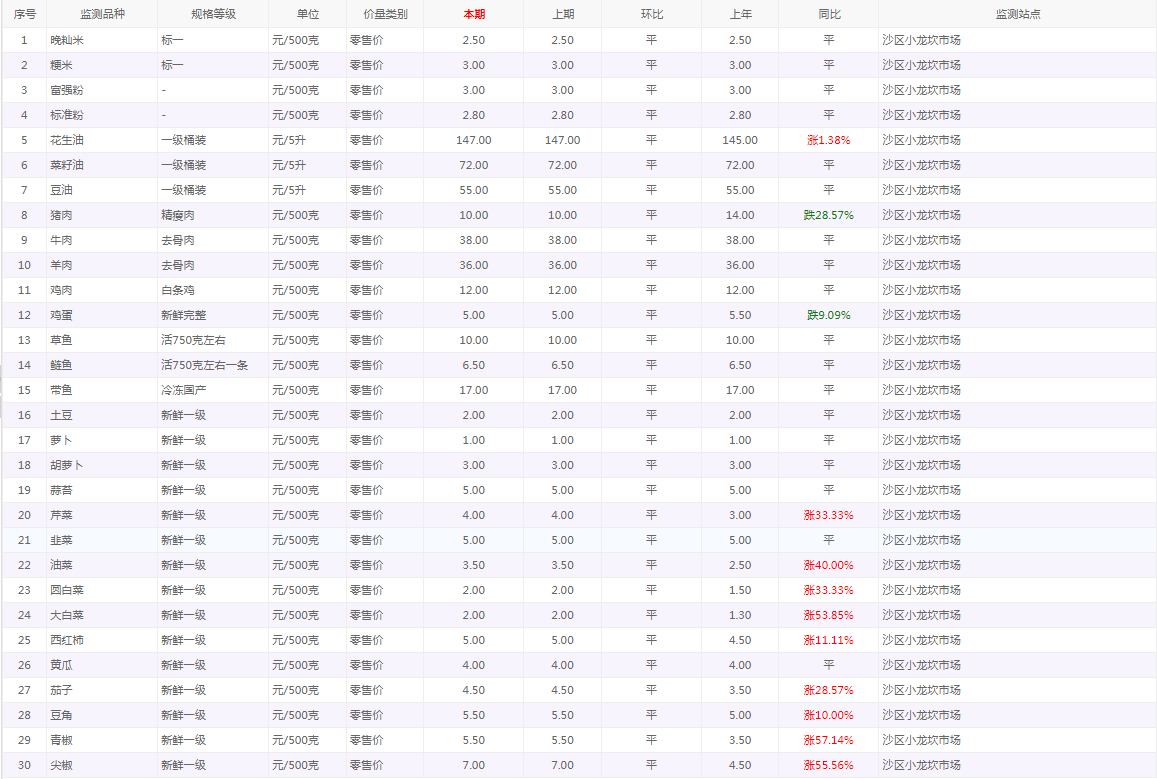Click the 序号 column header
1157x779 pixels.
[24, 14]
